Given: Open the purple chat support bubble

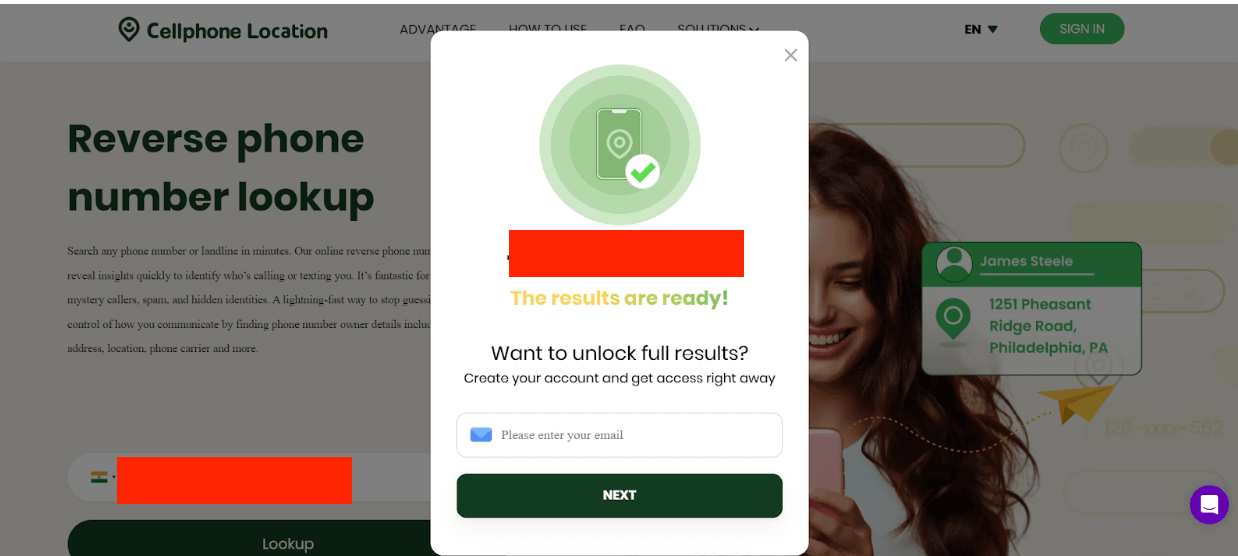Looking at the screenshot, I should 1209,505.
